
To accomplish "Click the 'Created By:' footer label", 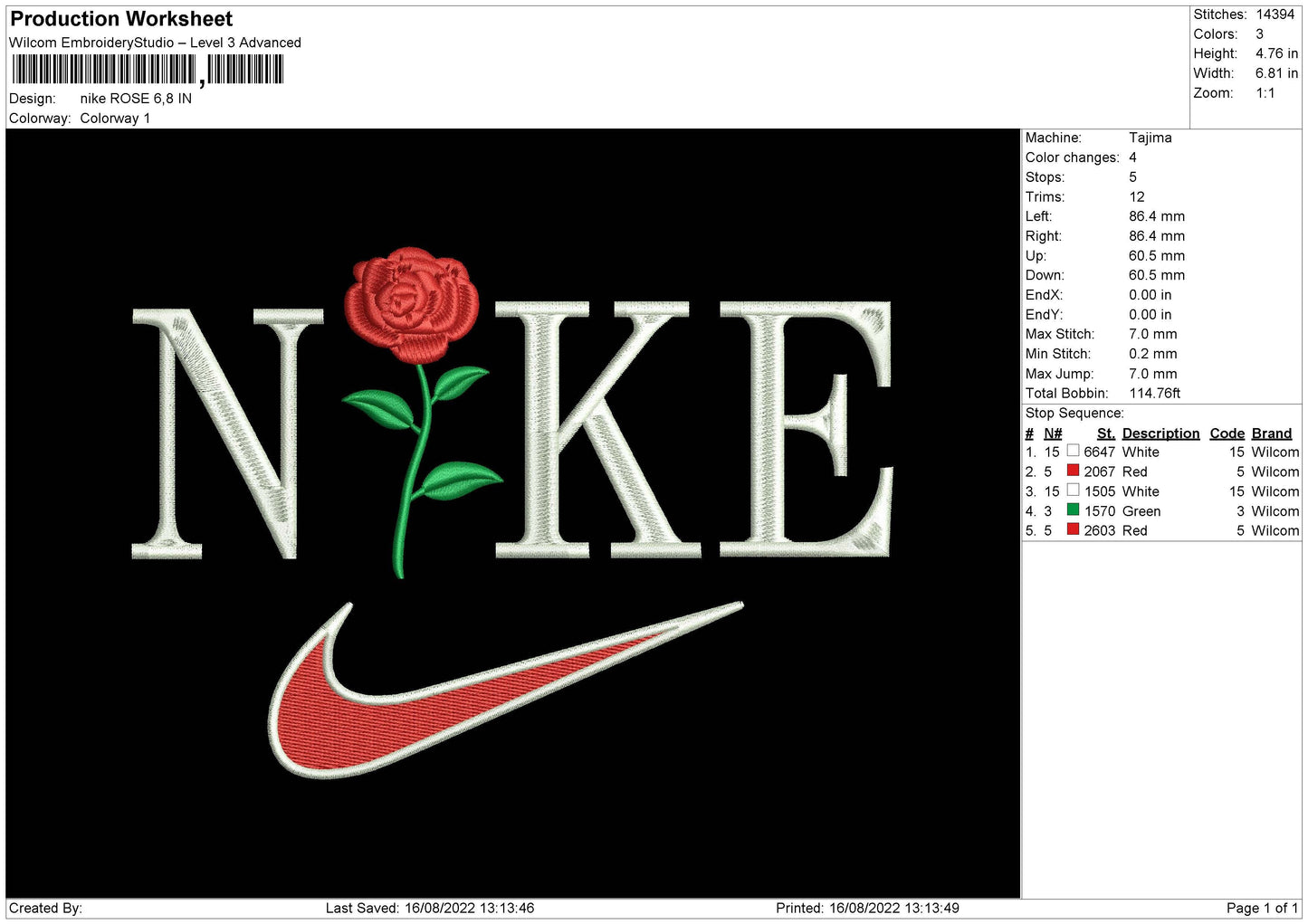I will tap(45, 909).
